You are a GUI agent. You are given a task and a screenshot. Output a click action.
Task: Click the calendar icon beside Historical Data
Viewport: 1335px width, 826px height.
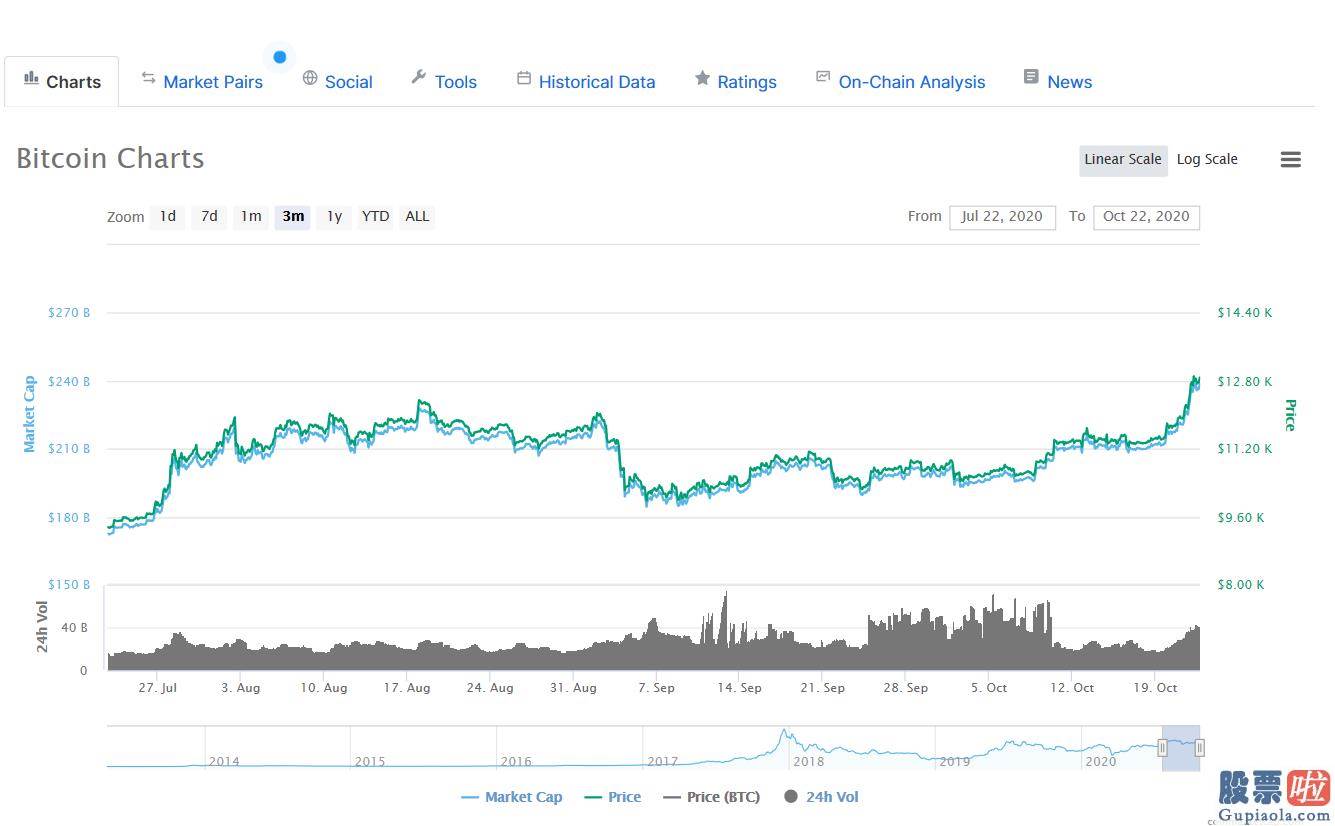pyautogui.click(x=523, y=78)
